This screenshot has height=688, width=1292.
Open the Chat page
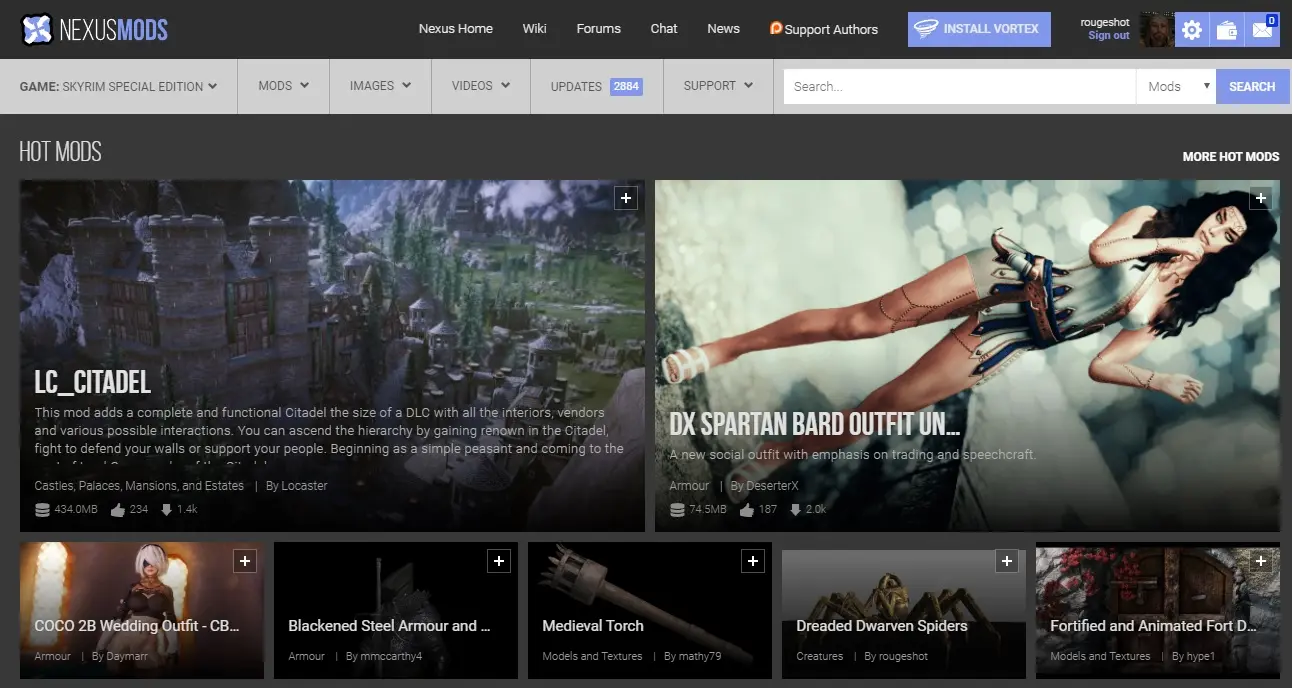point(664,29)
